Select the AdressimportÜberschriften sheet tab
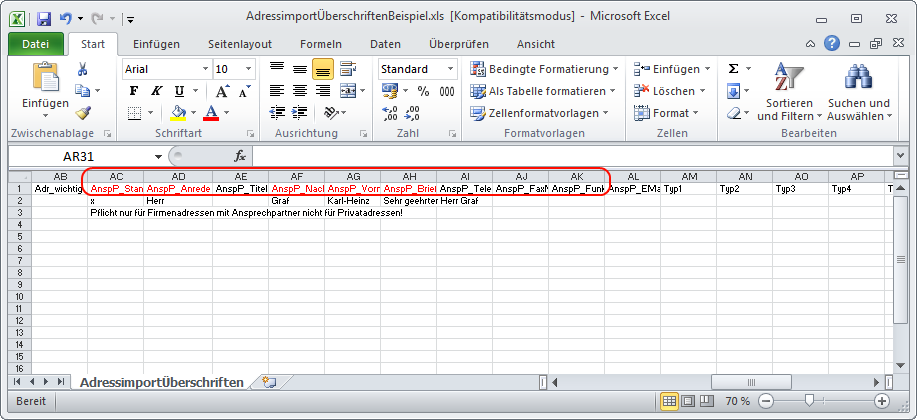This screenshot has width=917, height=420. [x=161, y=383]
